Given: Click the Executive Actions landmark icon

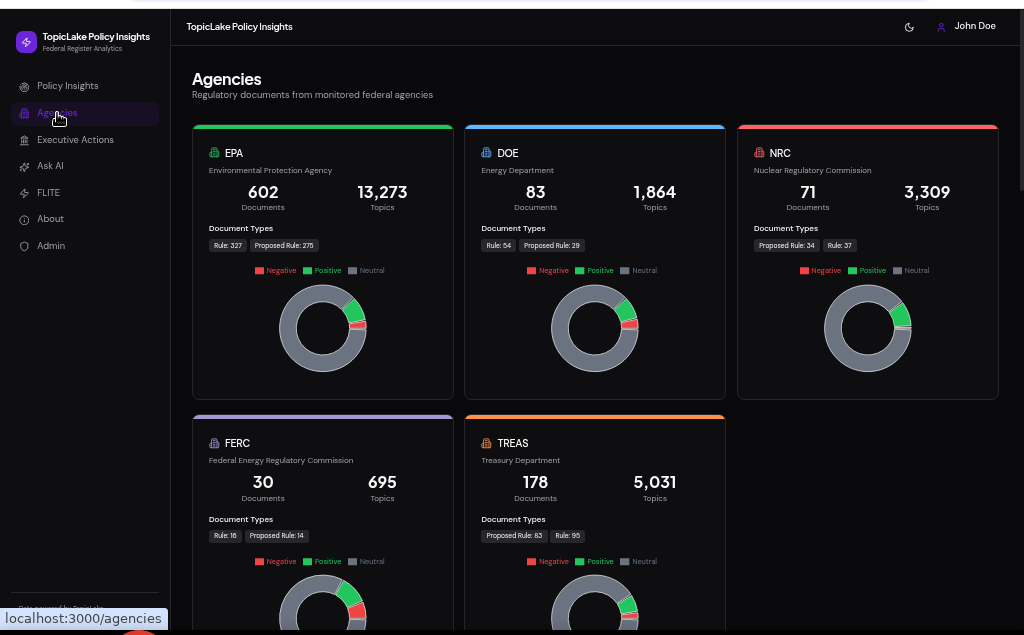Looking at the screenshot, I should click(x=24, y=140).
